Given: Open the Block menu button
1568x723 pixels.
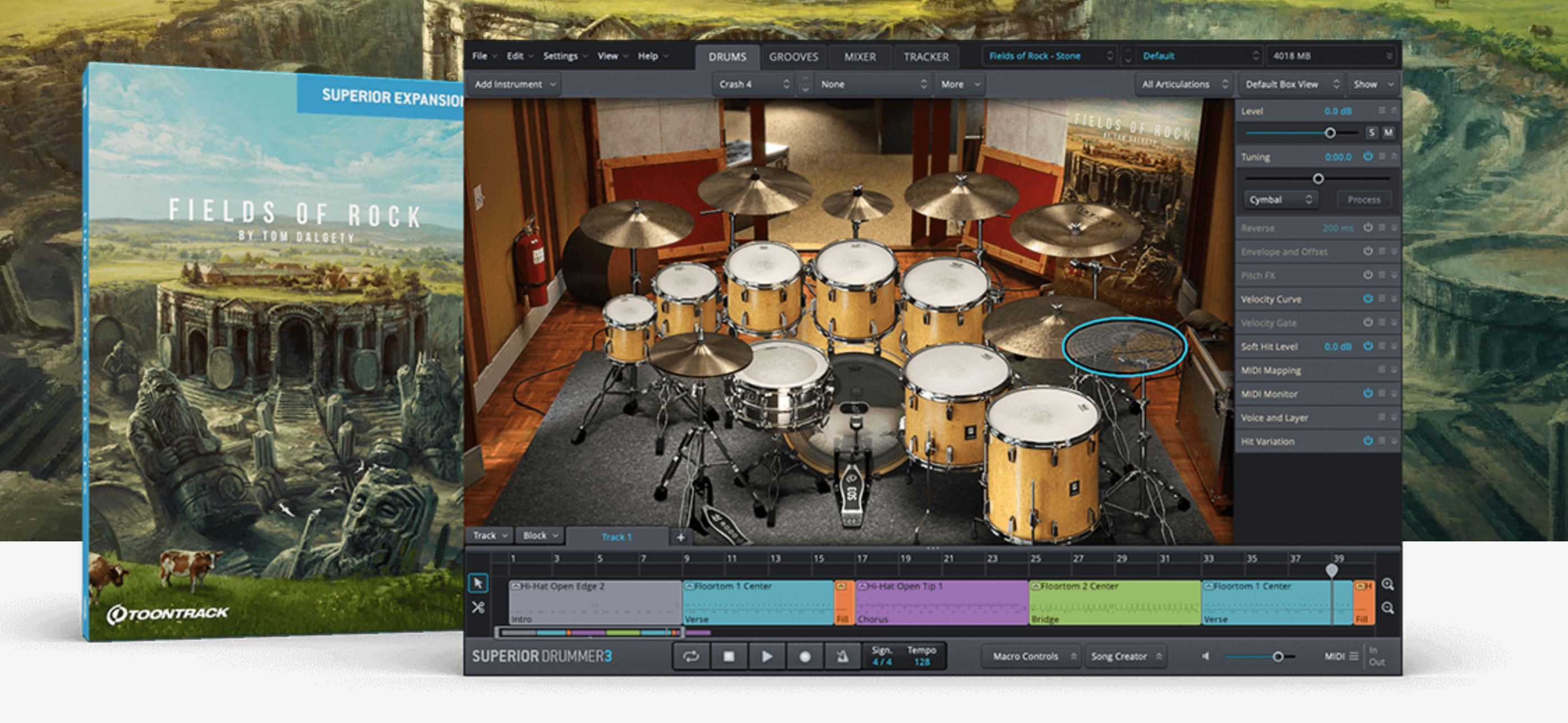Looking at the screenshot, I should click(x=540, y=536).
